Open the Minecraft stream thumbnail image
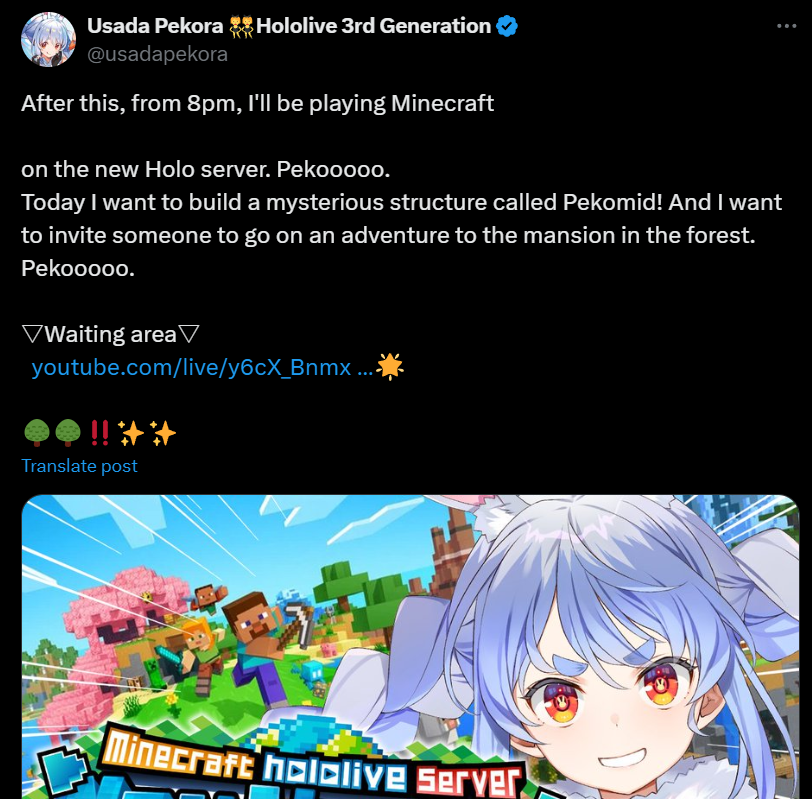This screenshot has height=799, width=812. click(x=410, y=647)
